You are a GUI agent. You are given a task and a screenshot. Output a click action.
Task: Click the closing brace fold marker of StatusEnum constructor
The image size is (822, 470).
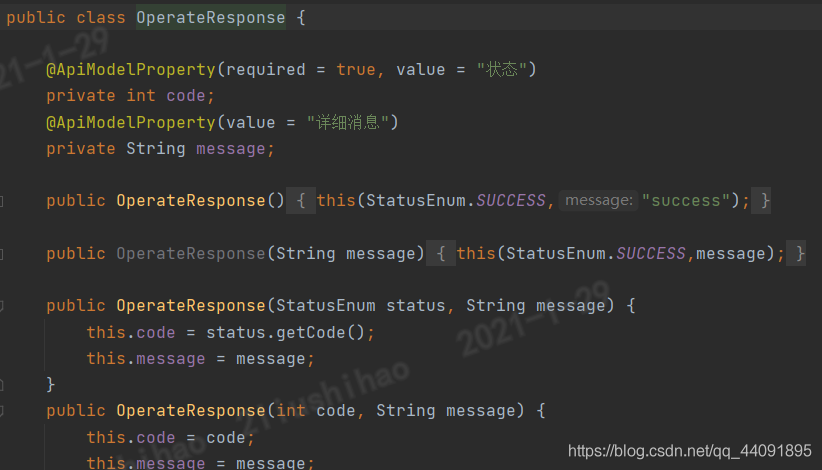pos(2,385)
